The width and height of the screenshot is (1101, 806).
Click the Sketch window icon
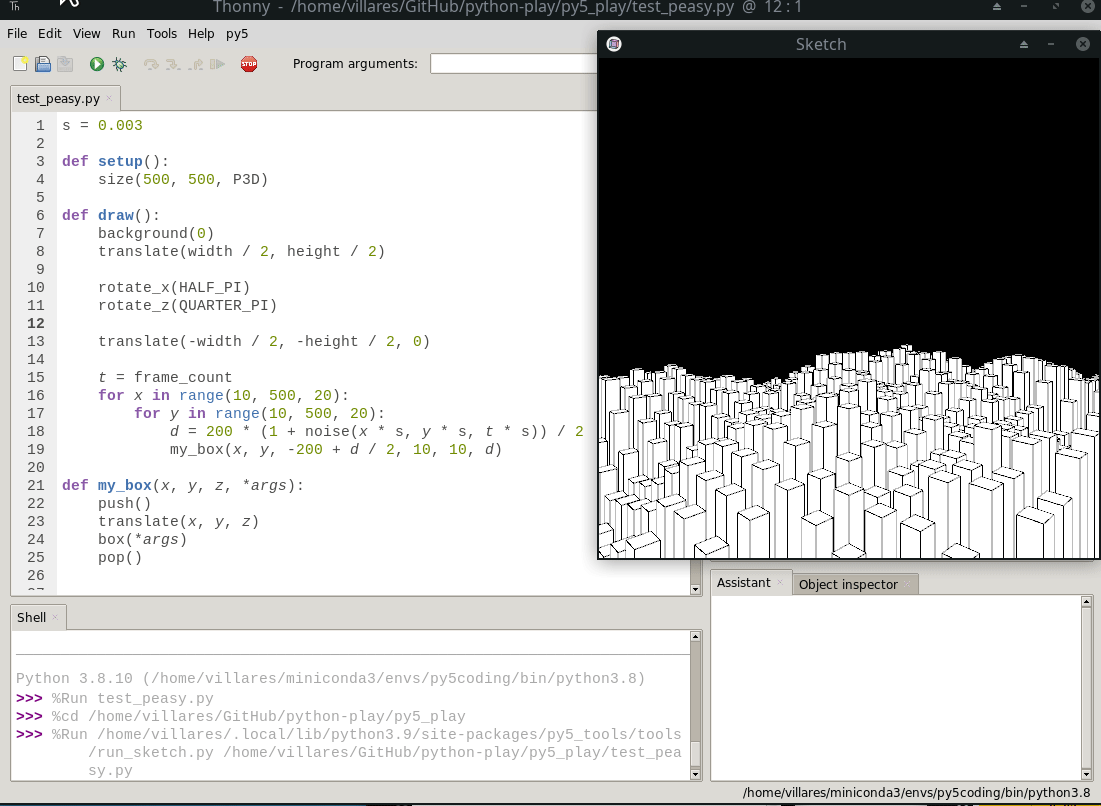pyautogui.click(x=613, y=43)
